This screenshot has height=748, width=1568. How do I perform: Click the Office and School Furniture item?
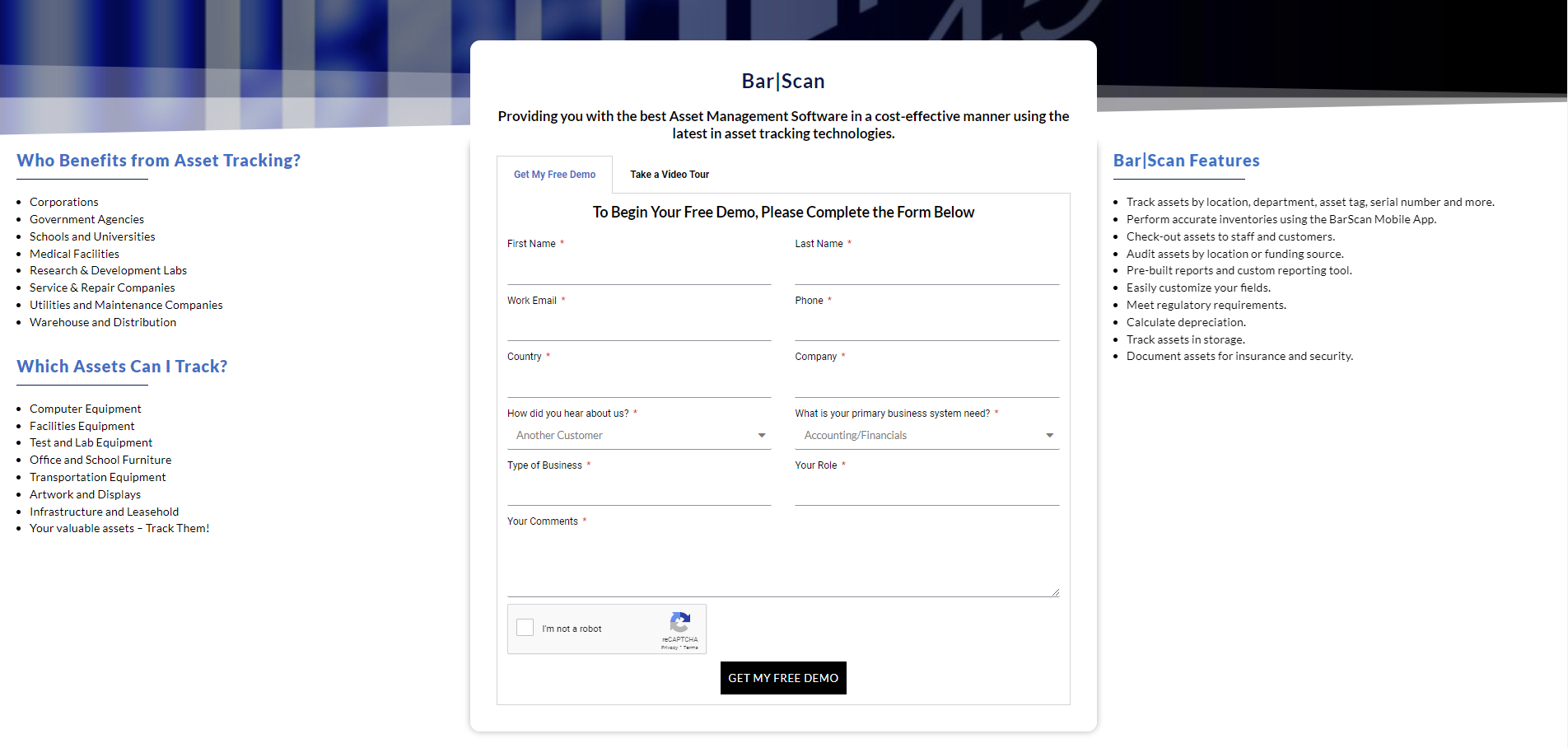point(100,460)
